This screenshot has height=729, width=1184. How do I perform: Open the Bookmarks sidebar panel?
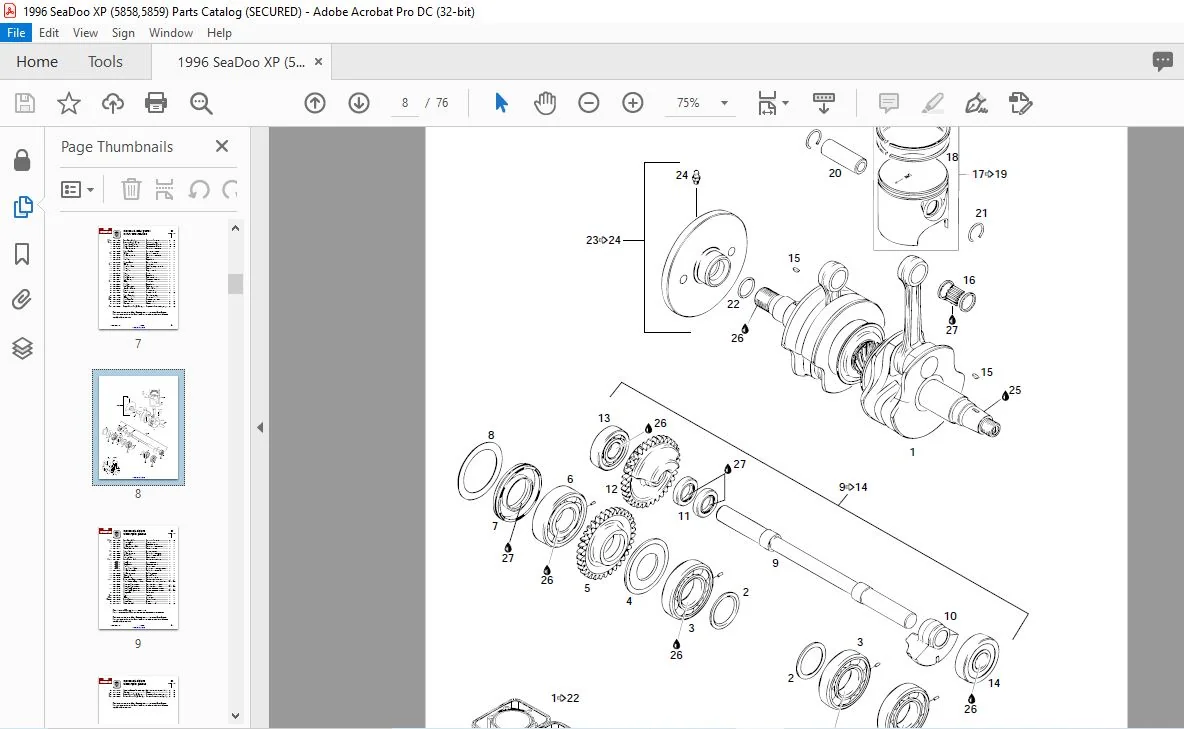click(x=22, y=254)
